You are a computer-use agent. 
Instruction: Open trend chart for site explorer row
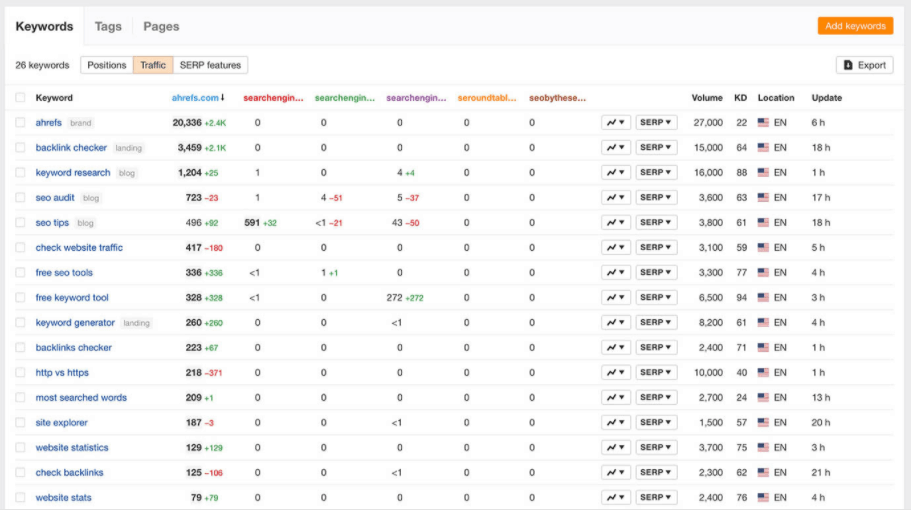point(615,423)
